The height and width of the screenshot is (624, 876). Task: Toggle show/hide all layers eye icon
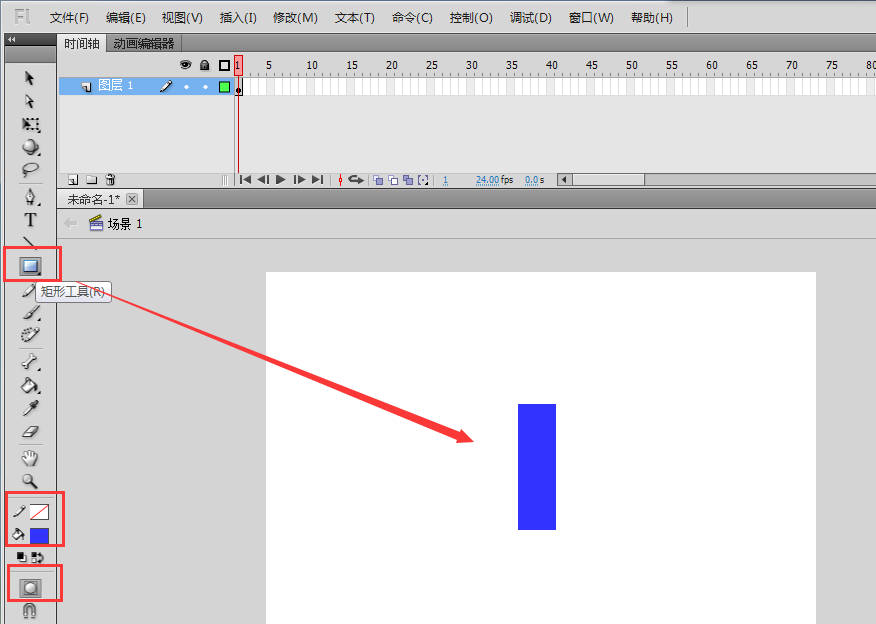185,65
